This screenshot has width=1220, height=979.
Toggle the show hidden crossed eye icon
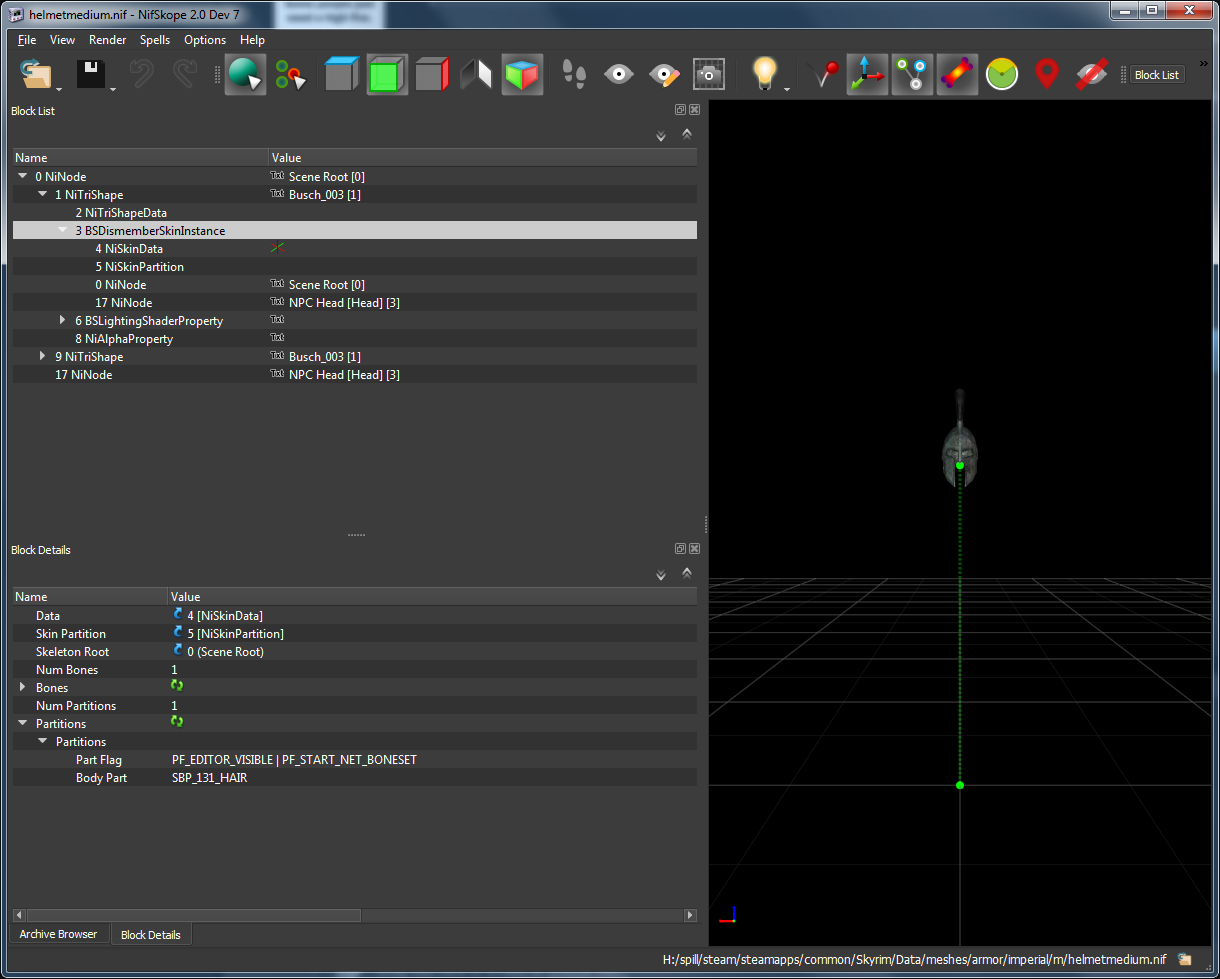1092,74
